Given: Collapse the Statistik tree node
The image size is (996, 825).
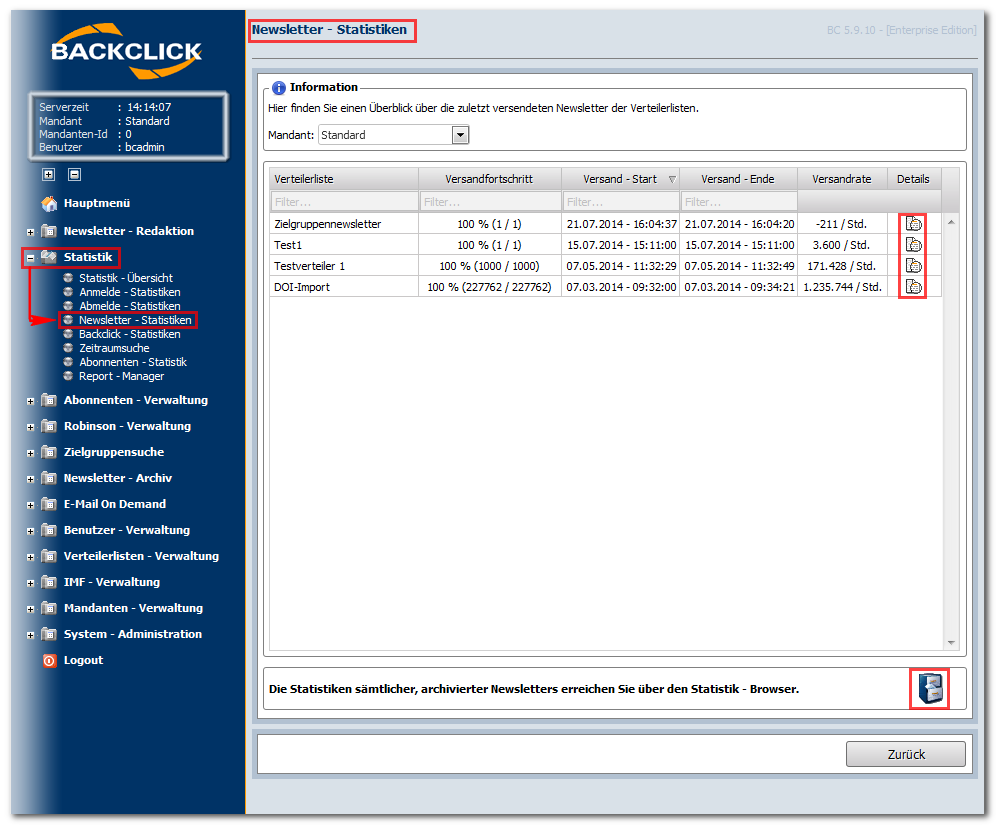Looking at the screenshot, I should pyautogui.click(x=30, y=258).
